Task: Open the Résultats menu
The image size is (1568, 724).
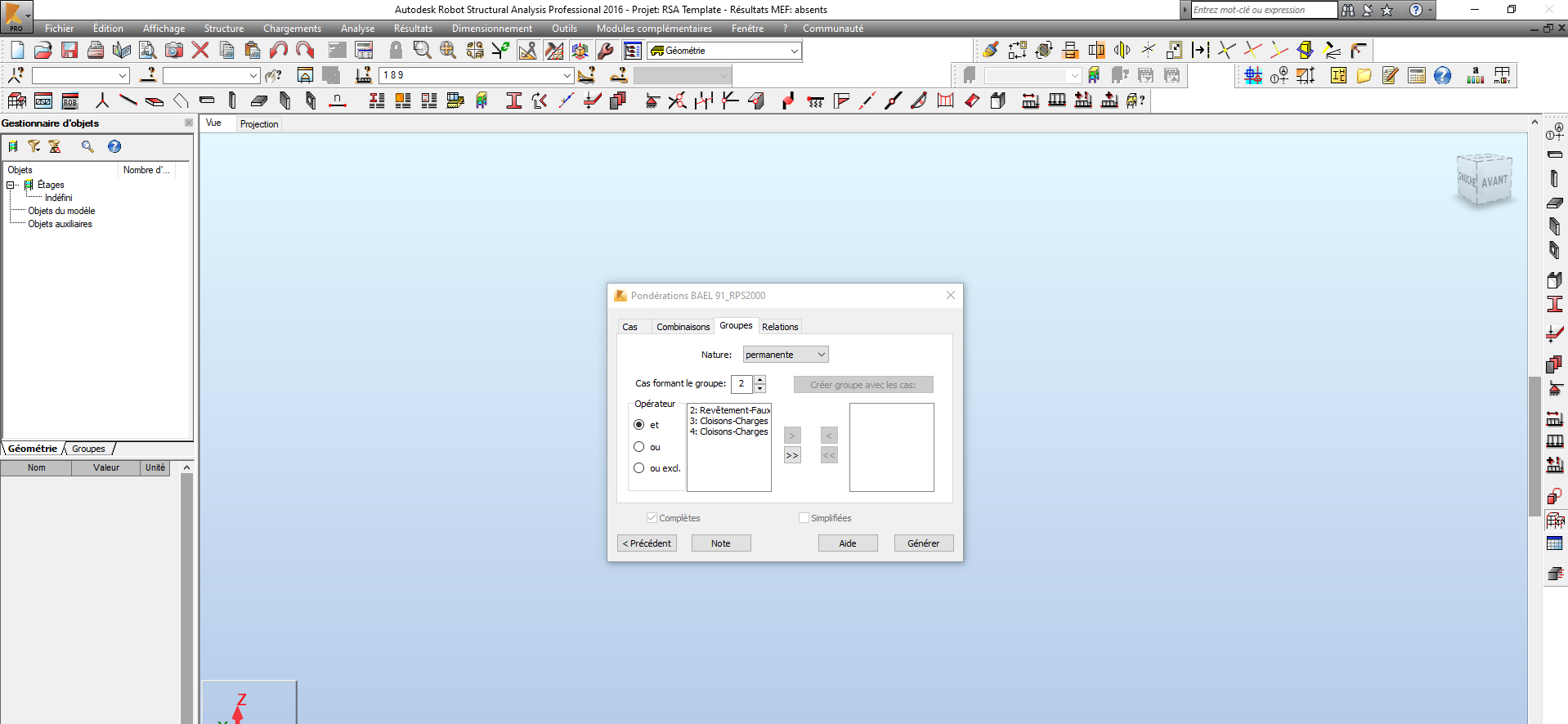Action: pos(413,29)
